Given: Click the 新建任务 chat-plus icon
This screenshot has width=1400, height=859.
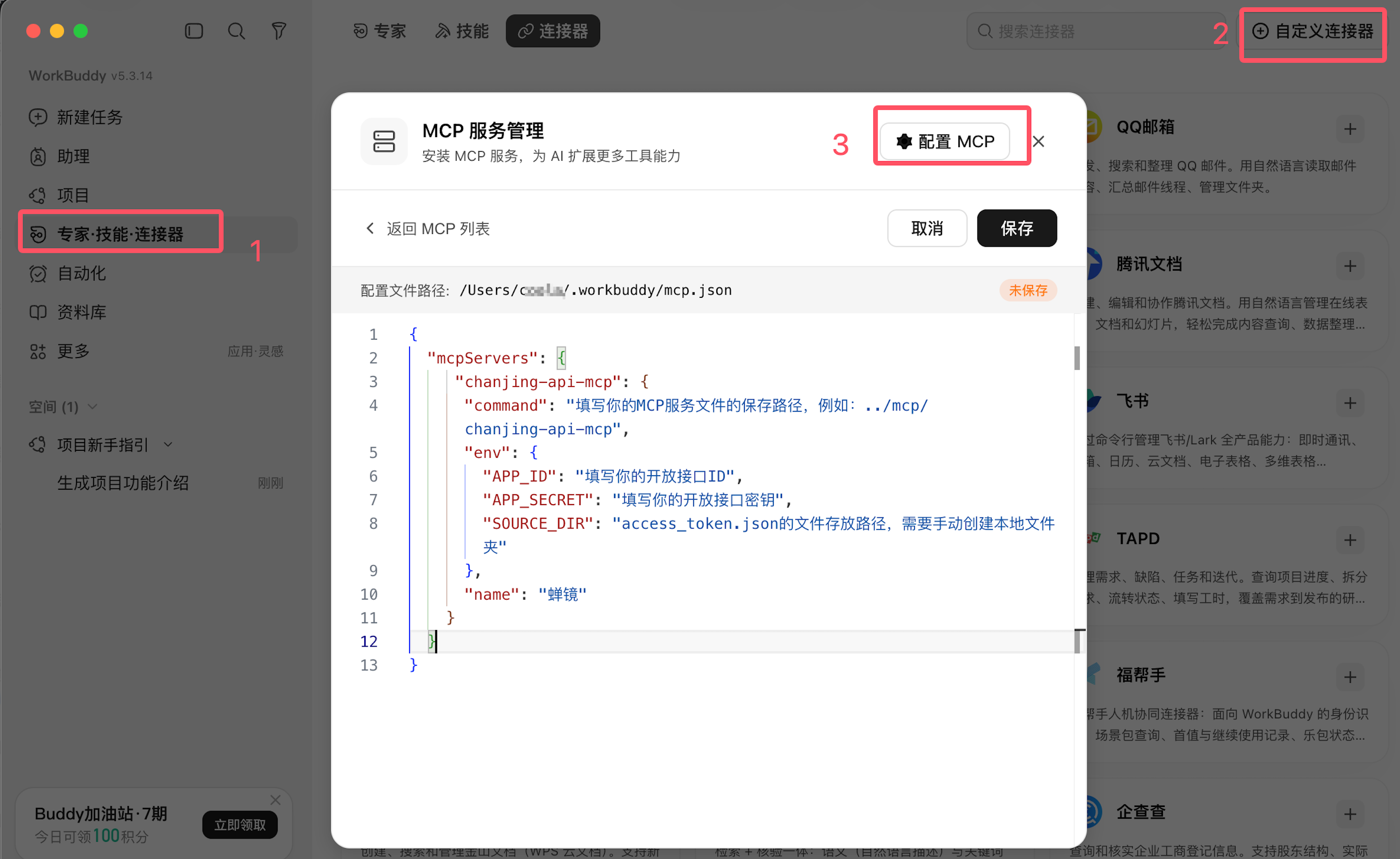Looking at the screenshot, I should click(x=38, y=118).
